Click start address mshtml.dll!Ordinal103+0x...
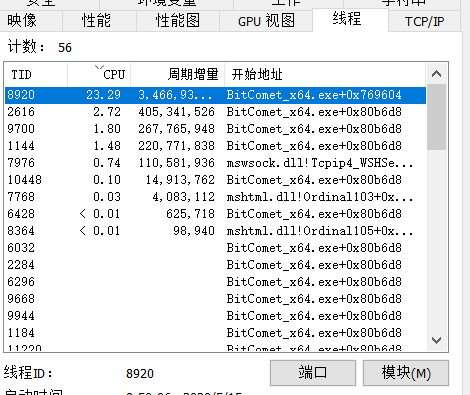 (x=320, y=197)
